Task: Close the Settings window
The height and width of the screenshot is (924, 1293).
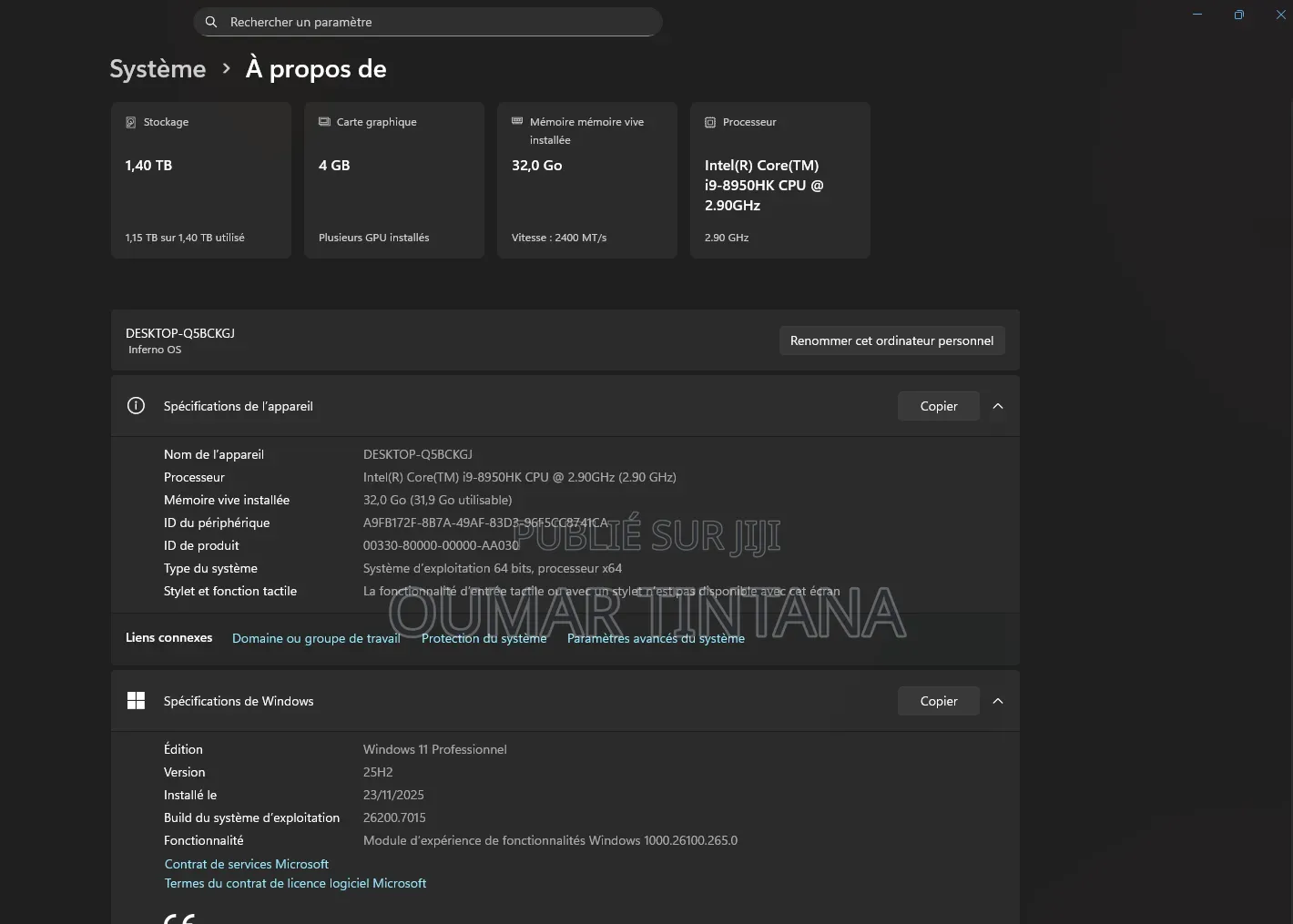Action: [1280, 15]
